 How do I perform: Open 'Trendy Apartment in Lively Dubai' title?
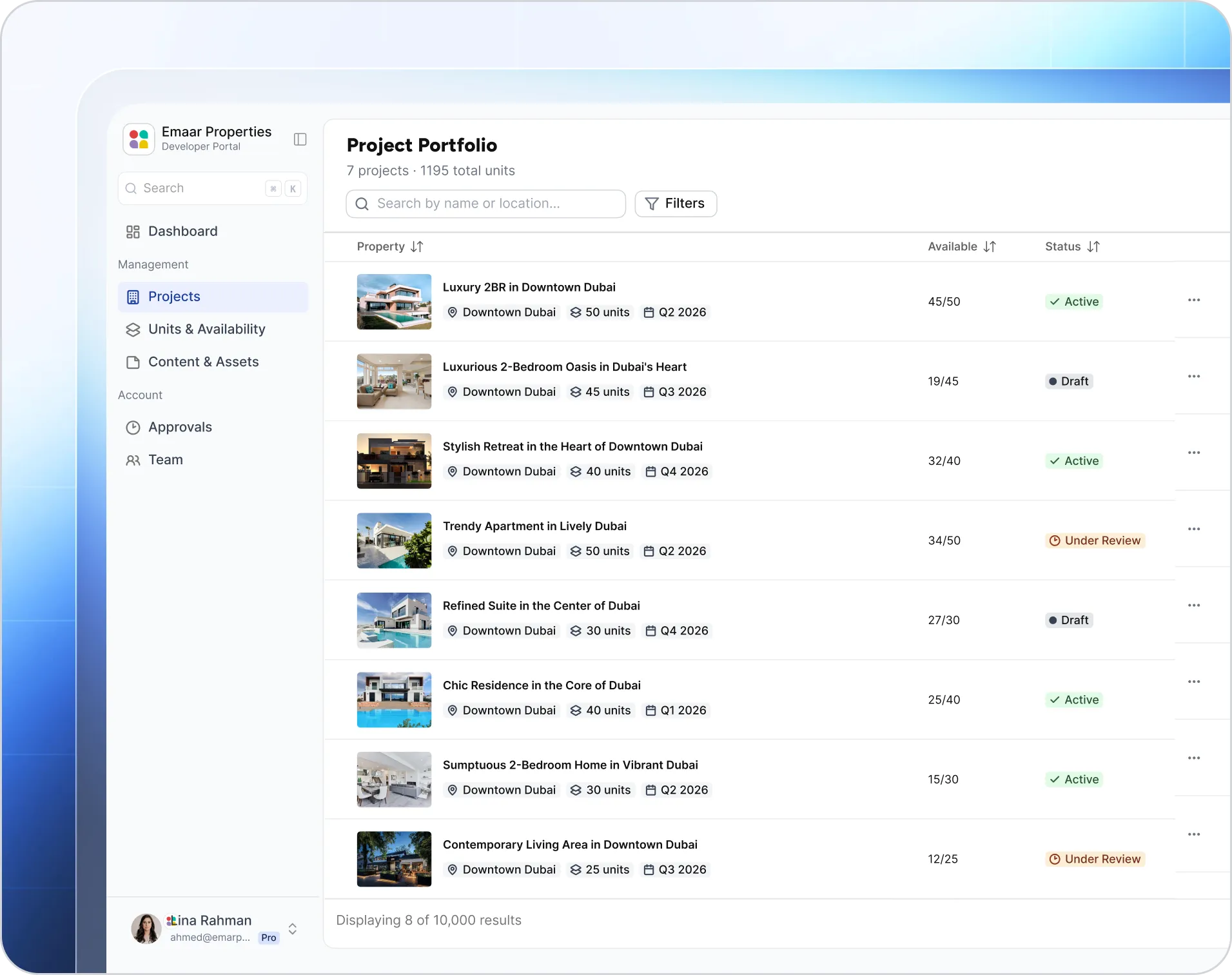point(534,526)
